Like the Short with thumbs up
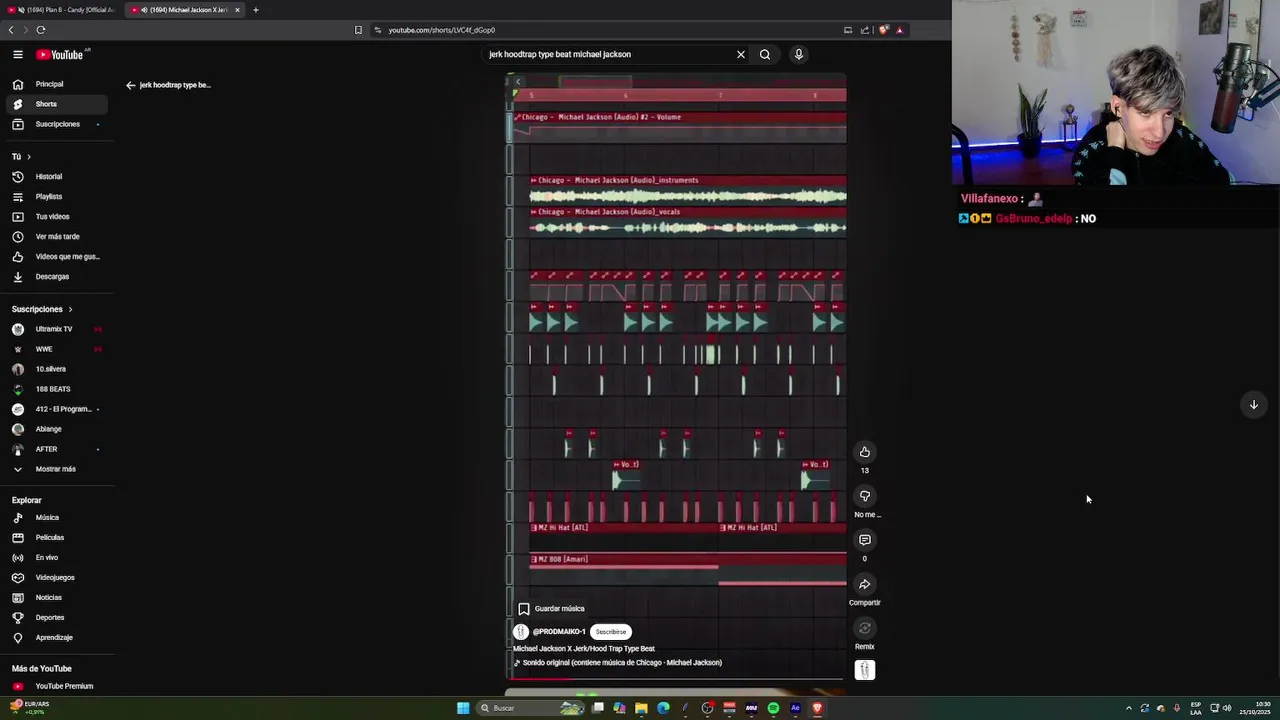 pos(865,452)
